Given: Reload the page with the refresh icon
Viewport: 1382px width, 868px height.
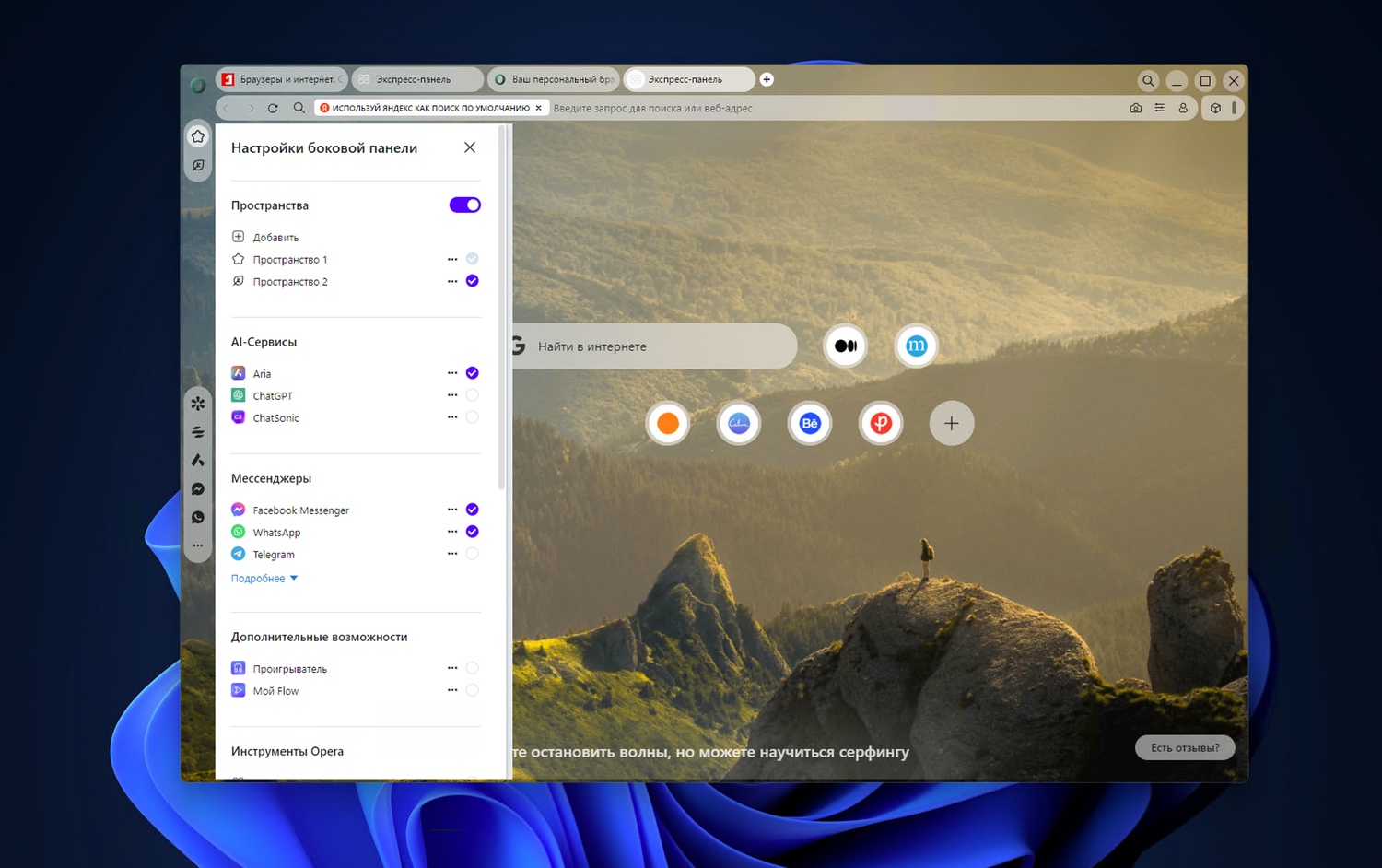Looking at the screenshot, I should click(x=273, y=108).
